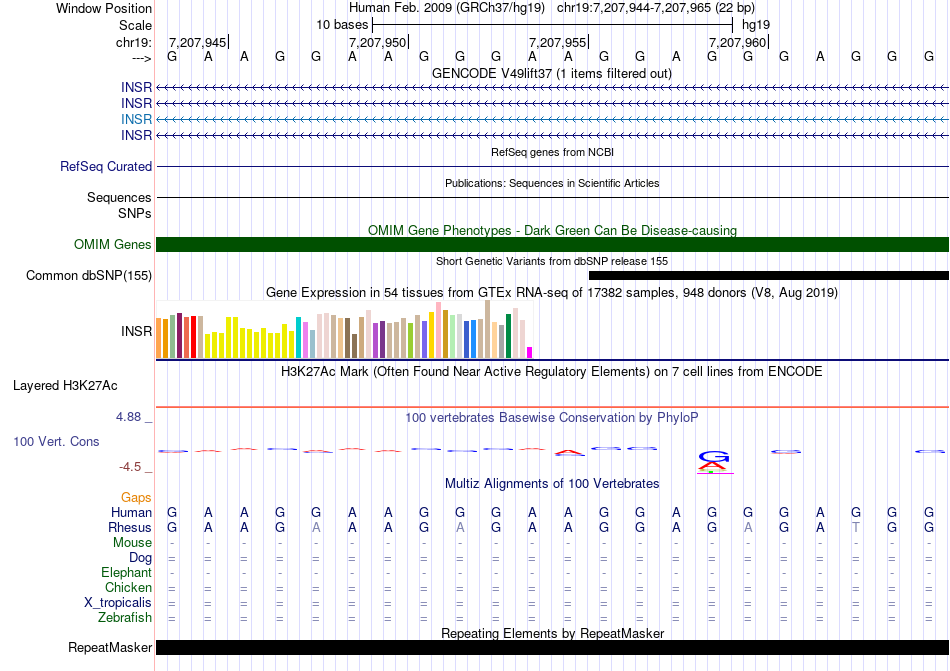Click the large blue G in PhyloP track

pos(714,455)
